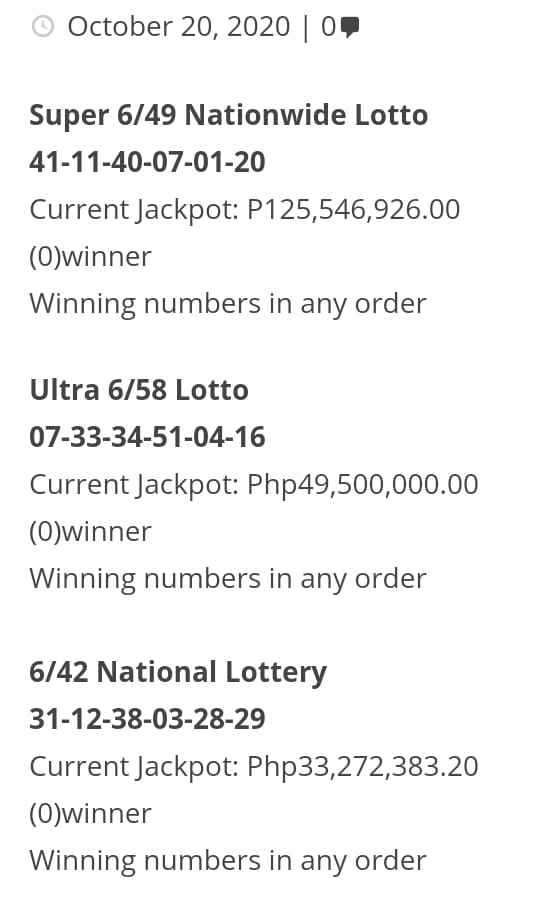Viewport: 551px width, 911px height.
Task: Click the comment bubble icon
Action: click(x=350, y=27)
